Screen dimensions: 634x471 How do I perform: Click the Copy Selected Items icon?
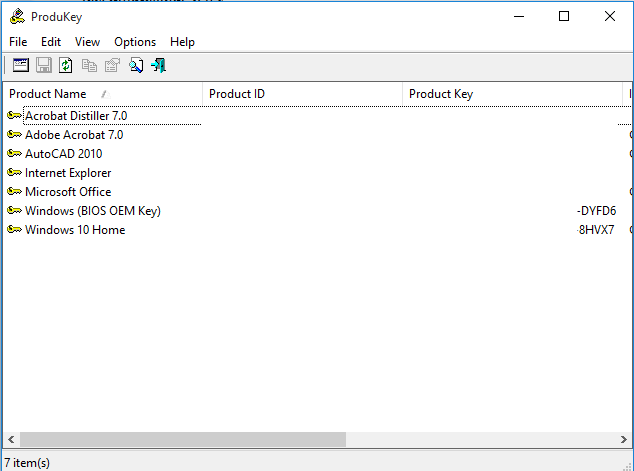(x=89, y=65)
